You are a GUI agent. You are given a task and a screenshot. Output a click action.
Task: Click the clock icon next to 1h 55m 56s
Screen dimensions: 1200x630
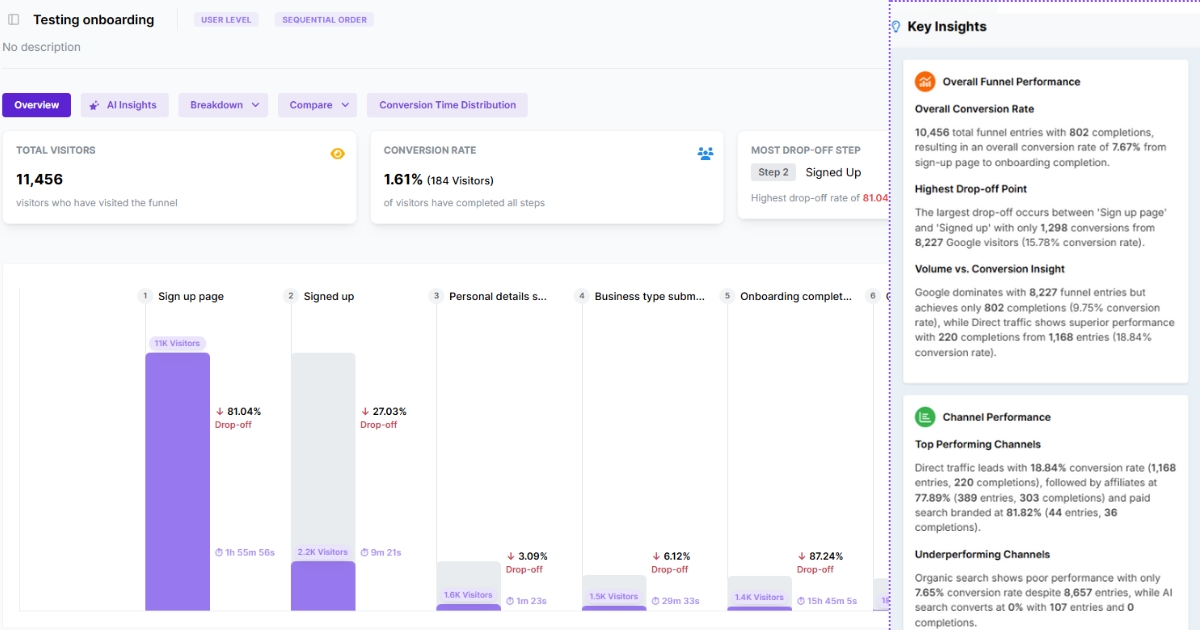(x=220, y=552)
